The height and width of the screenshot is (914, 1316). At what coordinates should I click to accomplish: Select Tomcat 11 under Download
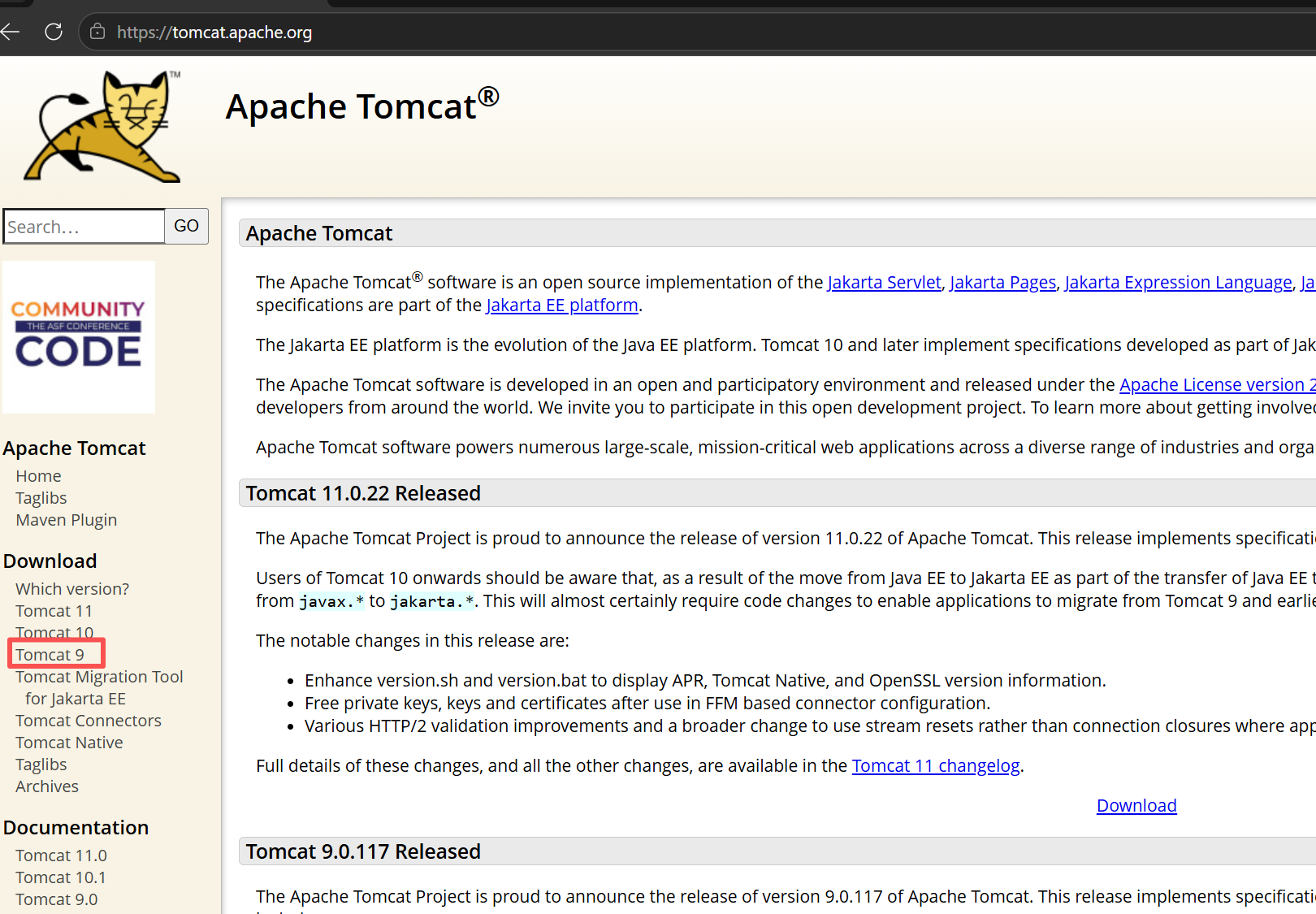pyautogui.click(x=54, y=611)
